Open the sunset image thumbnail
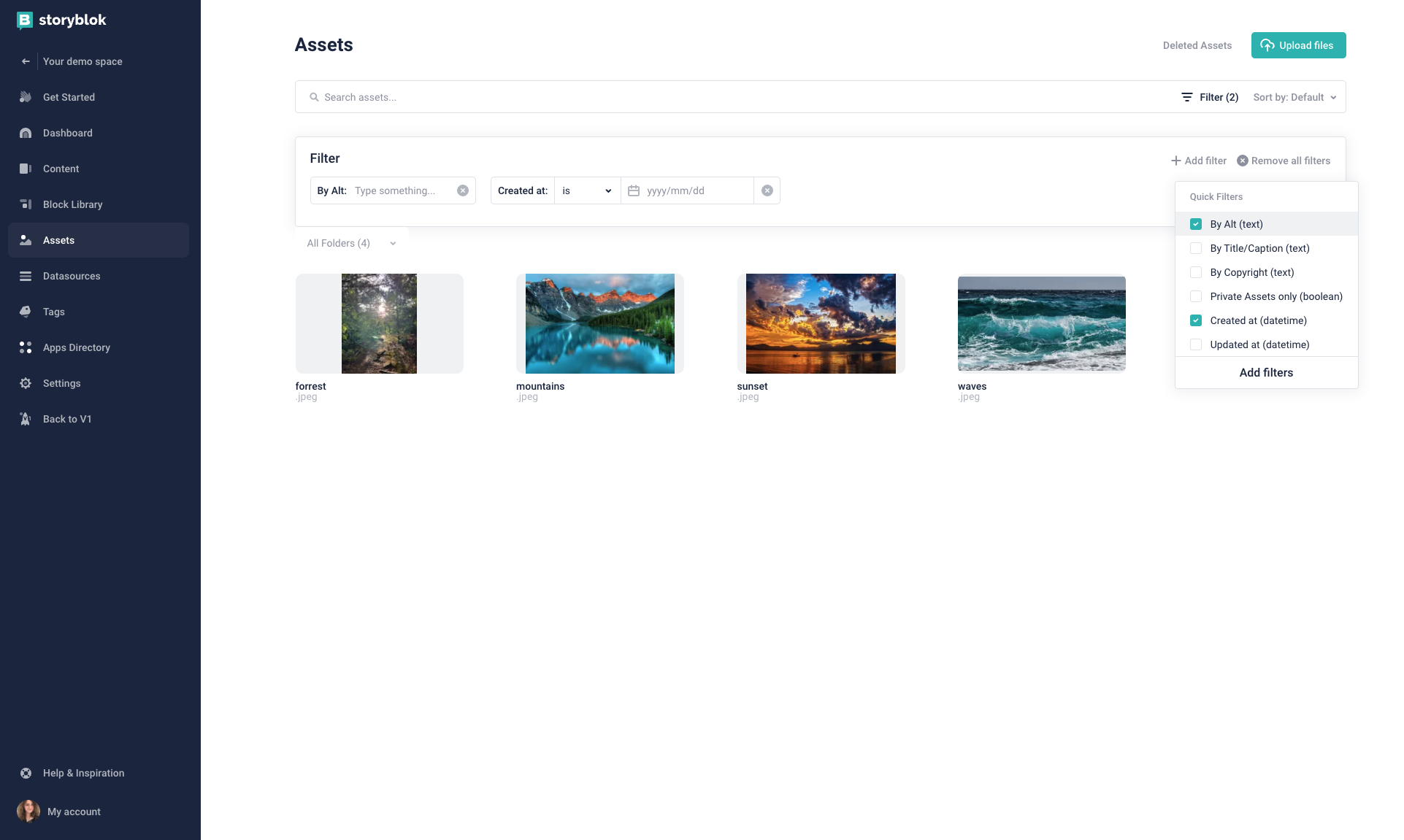The width and height of the screenshot is (1404, 840). 821,323
